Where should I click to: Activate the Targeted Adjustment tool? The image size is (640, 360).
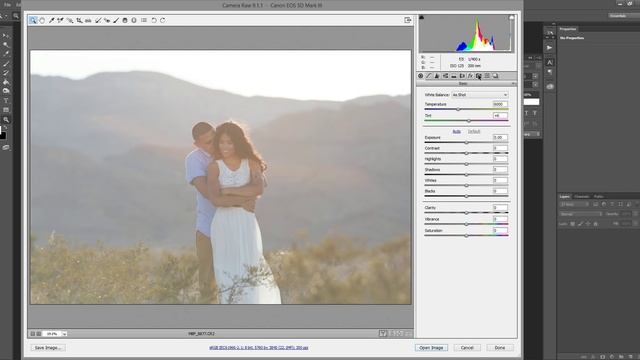pos(70,20)
